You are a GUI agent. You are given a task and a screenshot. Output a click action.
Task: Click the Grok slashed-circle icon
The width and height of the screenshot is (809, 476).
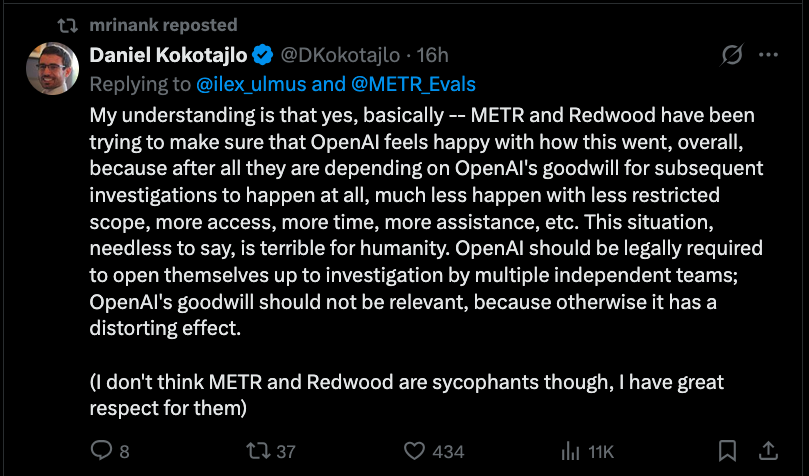click(732, 54)
